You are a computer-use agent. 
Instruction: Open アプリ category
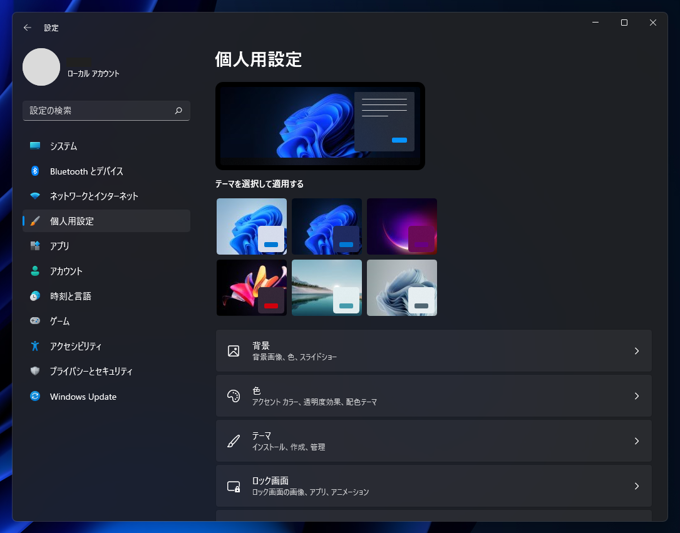(106, 246)
